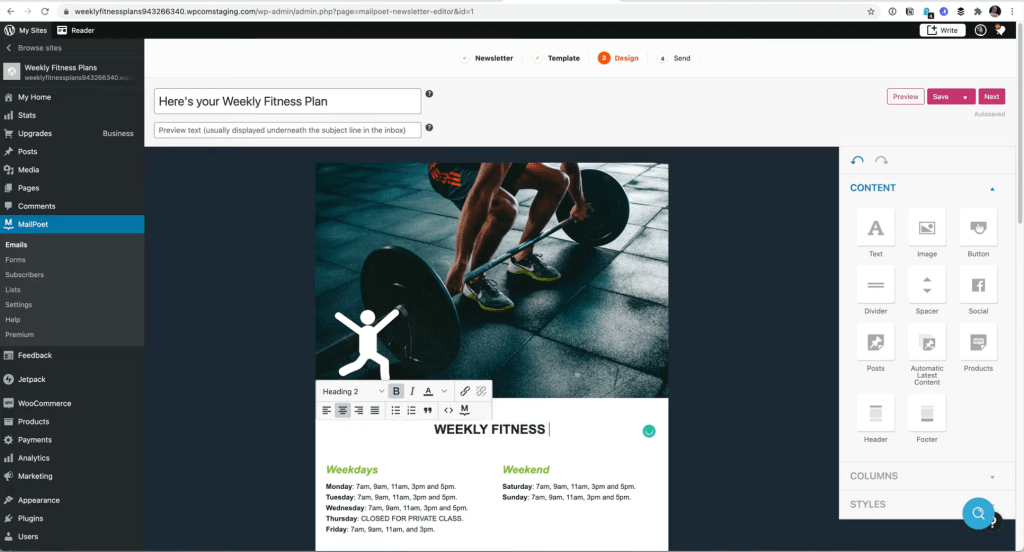Open the Heading 2 format dropdown
This screenshot has height=552, width=1024.
point(353,391)
